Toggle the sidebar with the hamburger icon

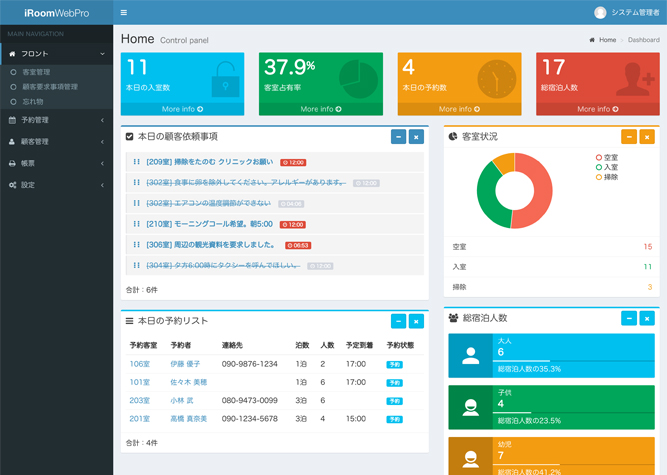(124, 12)
